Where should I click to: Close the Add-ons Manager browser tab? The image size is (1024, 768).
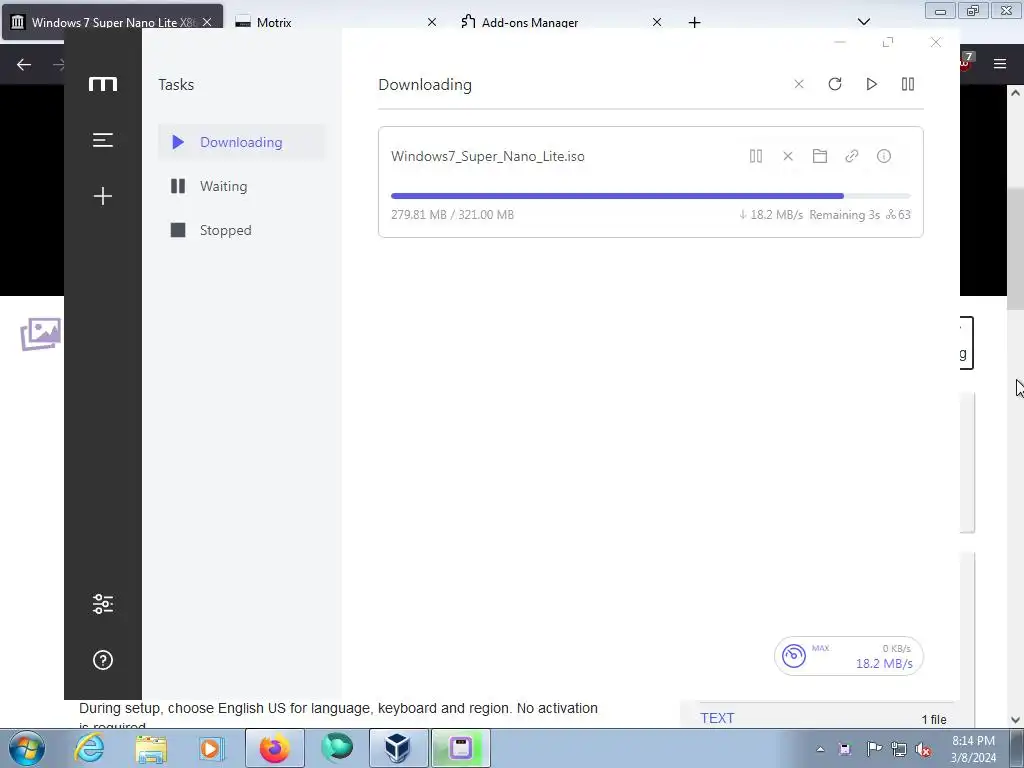pyautogui.click(x=657, y=22)
